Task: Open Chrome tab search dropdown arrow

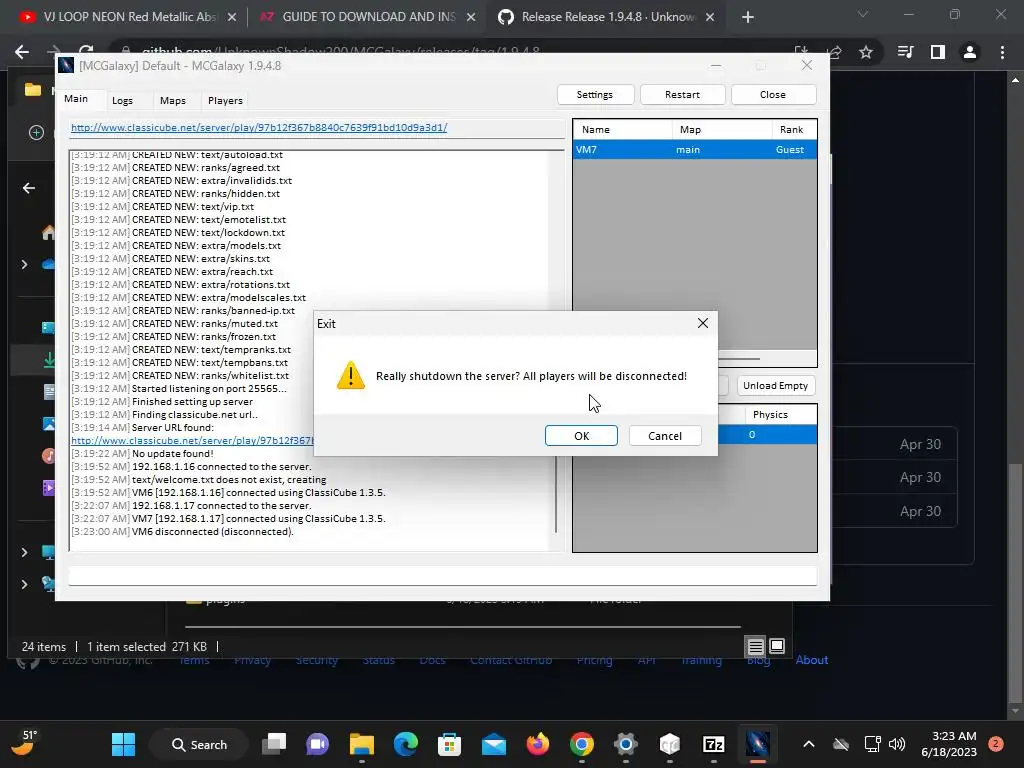Action: point(863,14)
